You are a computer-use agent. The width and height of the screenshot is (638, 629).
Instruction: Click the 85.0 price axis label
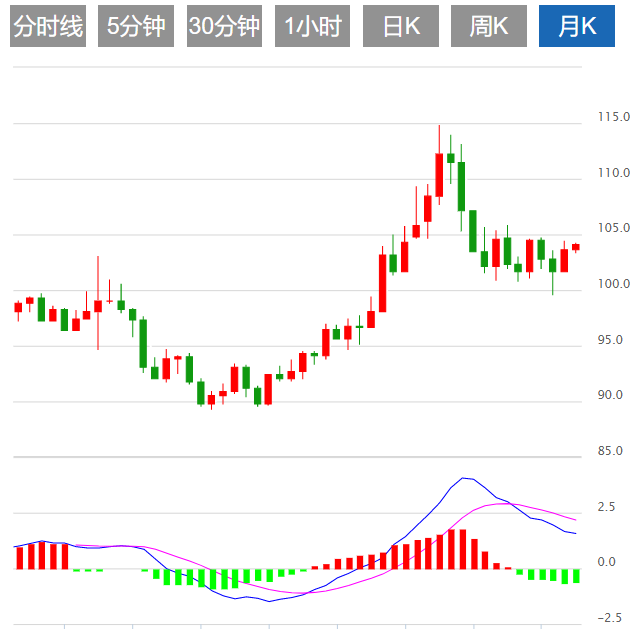(610, 450)
